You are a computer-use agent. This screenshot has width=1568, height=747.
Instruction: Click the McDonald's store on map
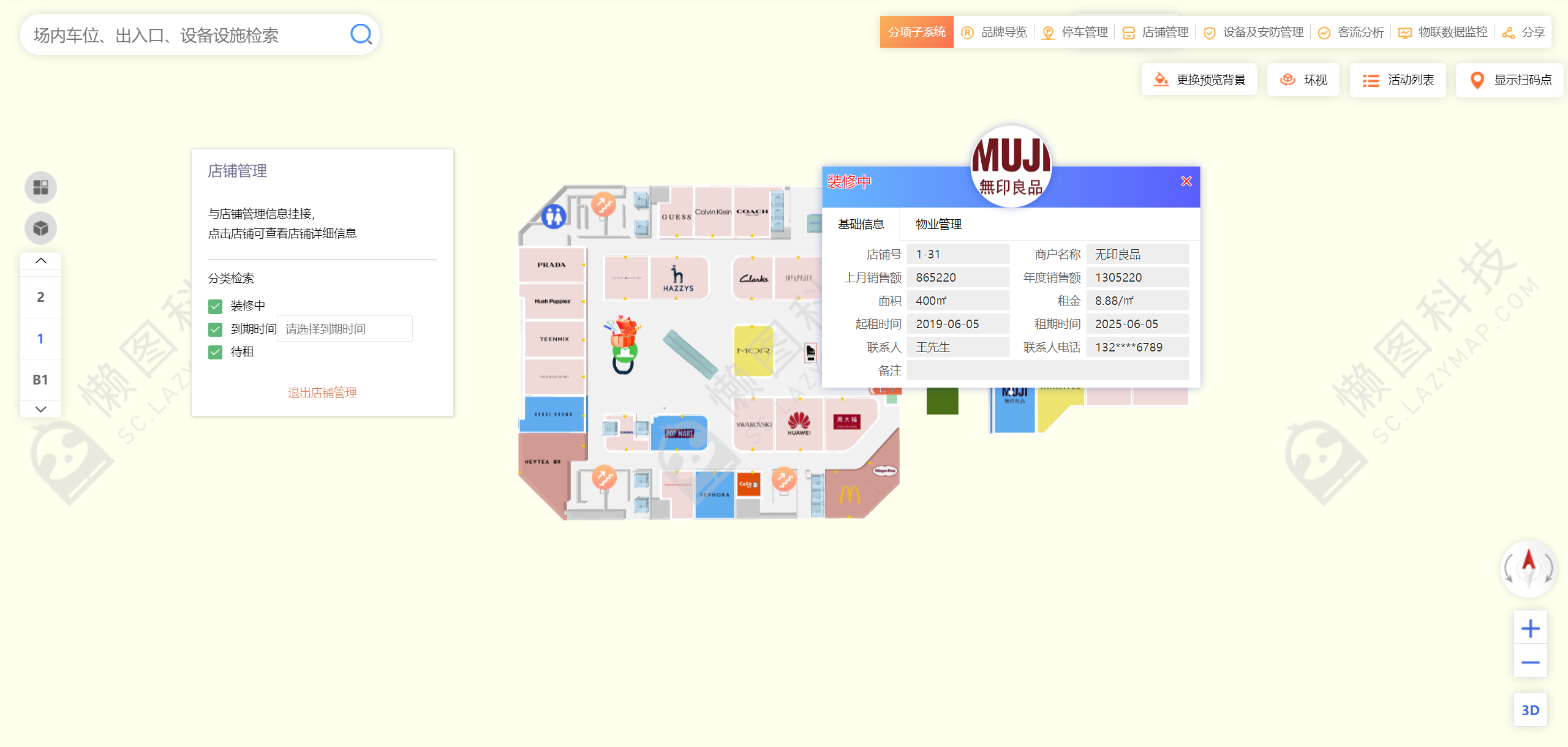[x=850, y=493]
